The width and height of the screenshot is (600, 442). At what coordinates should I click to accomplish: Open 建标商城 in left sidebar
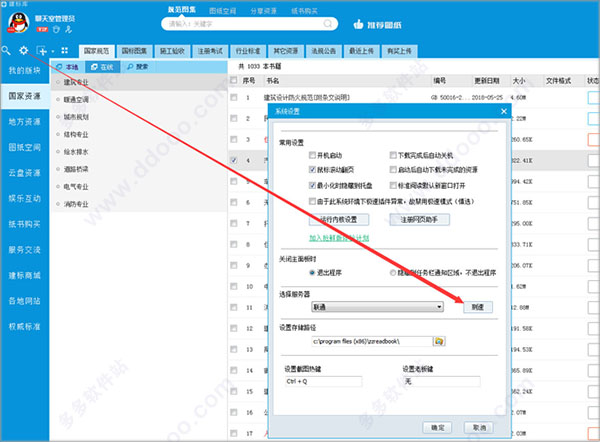click(24, 276)
